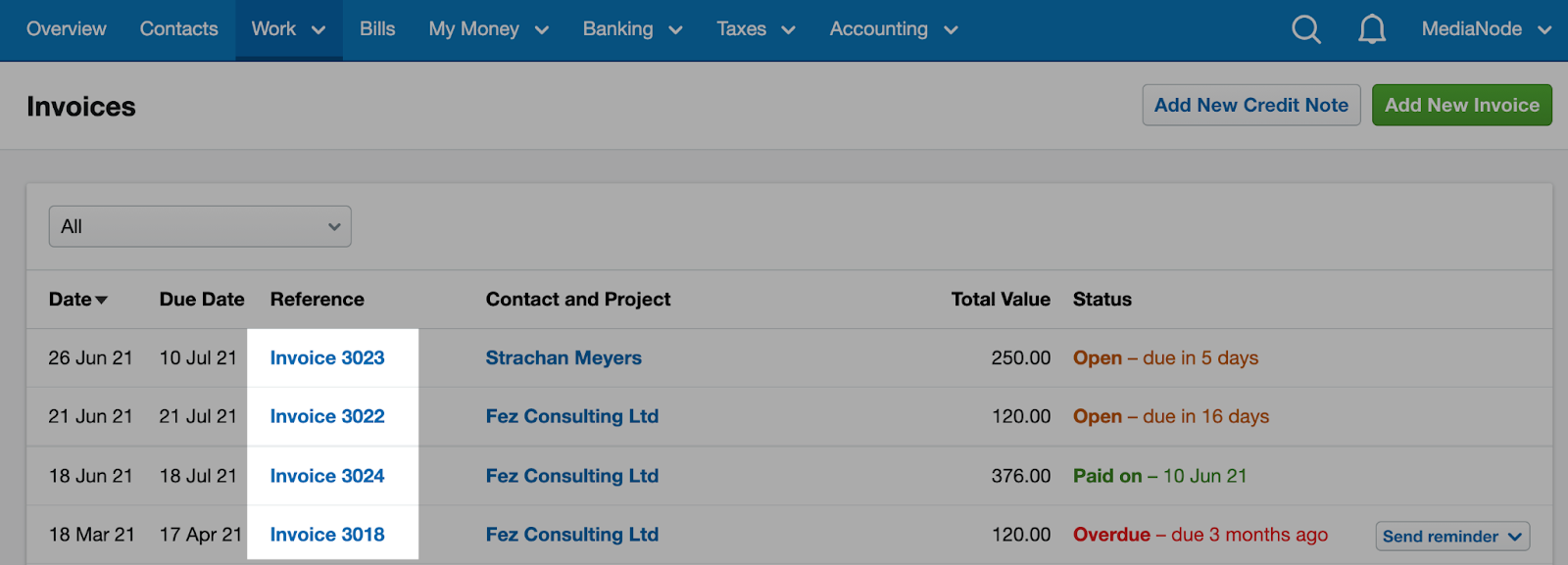Expand the MediaNode account menu
Image resolution: width=1568 pixels, height=565 pixels.
(x=1486, y=29)
